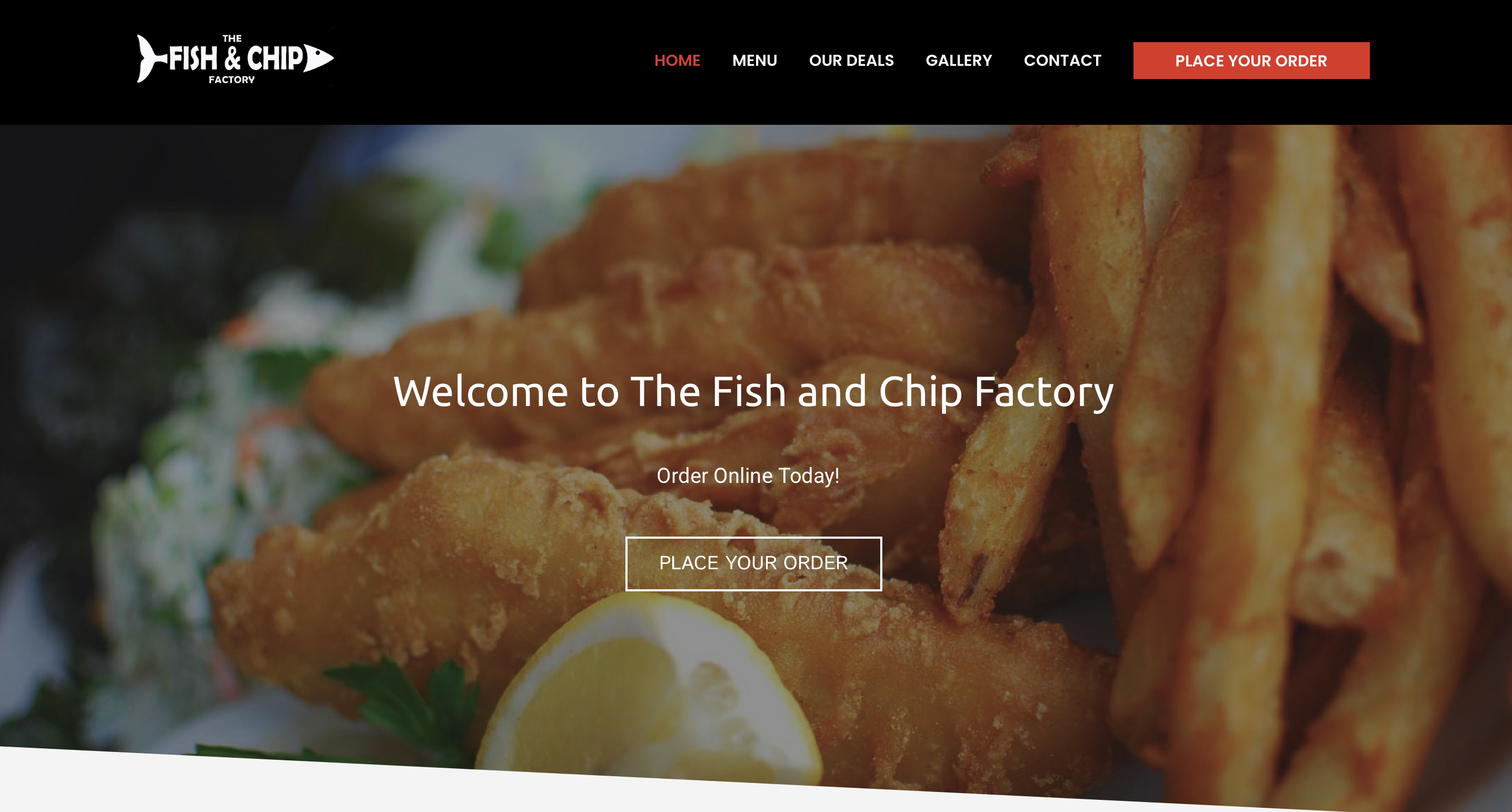Visit the GALLERY page
This screenshot has width=1512, height=812.
[x=959, y=61]
